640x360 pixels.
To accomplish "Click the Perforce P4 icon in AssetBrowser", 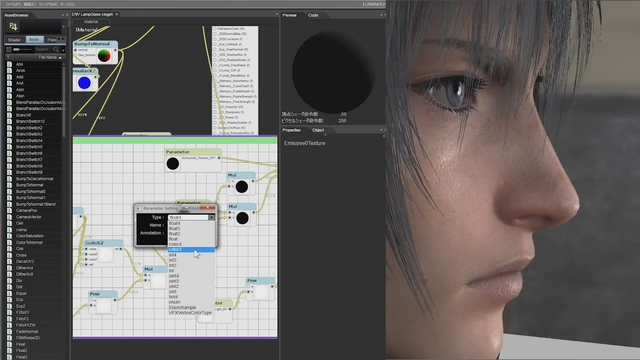I will [13, 27].
